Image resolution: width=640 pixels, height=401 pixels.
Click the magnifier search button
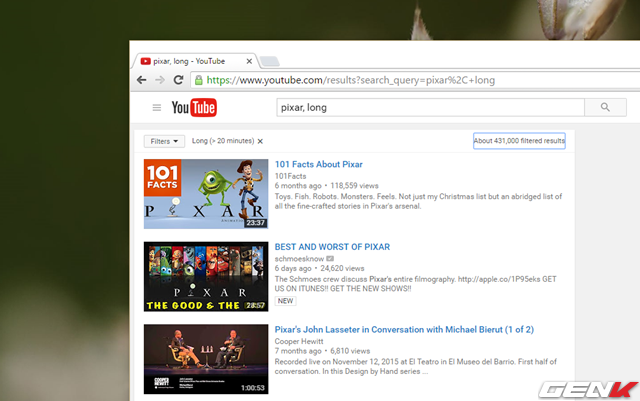pyautogui.click(x=605, y=107)
